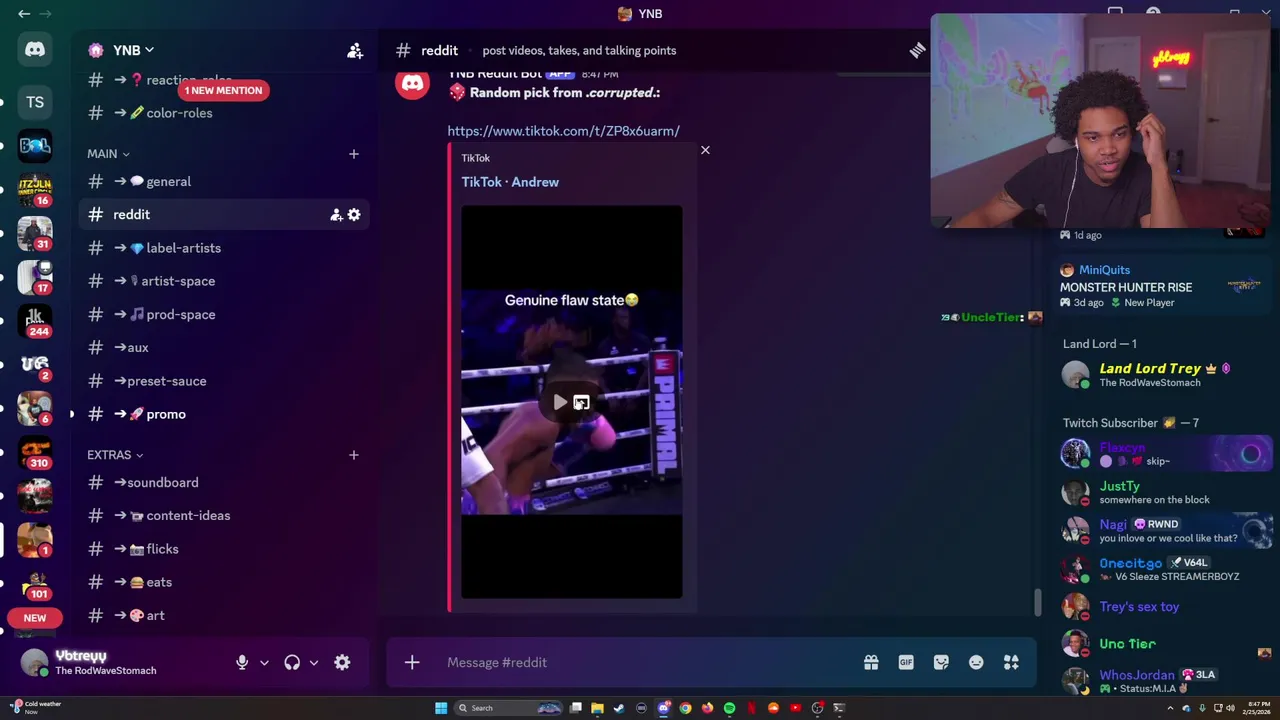Open Windows Start menu

click(441, 708)
